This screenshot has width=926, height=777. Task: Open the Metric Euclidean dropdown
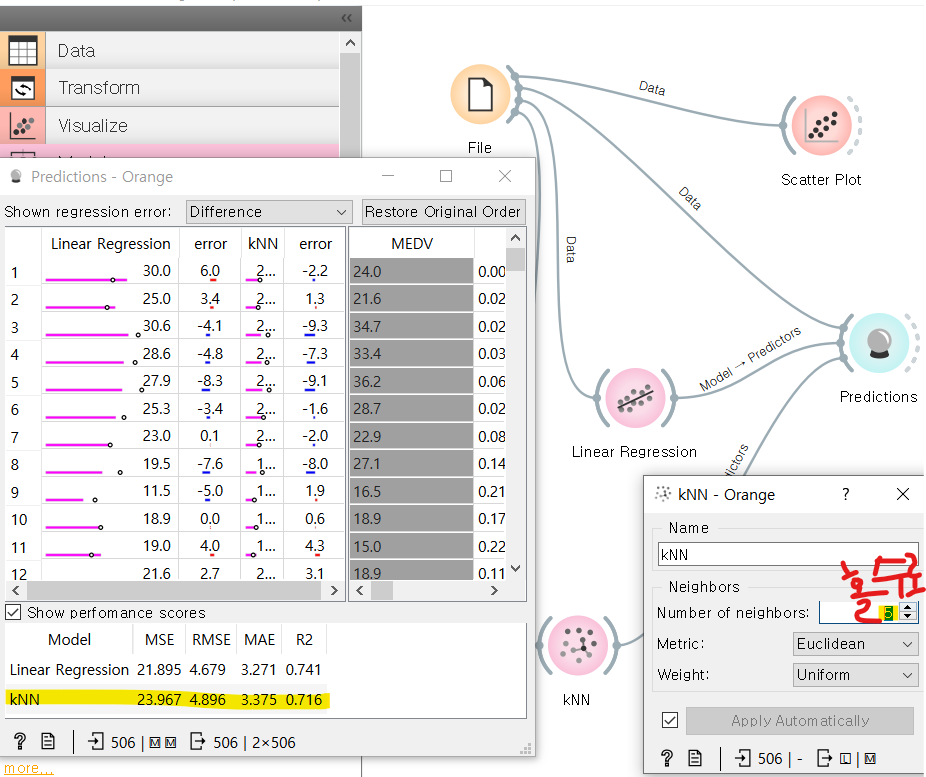[855, 644]
